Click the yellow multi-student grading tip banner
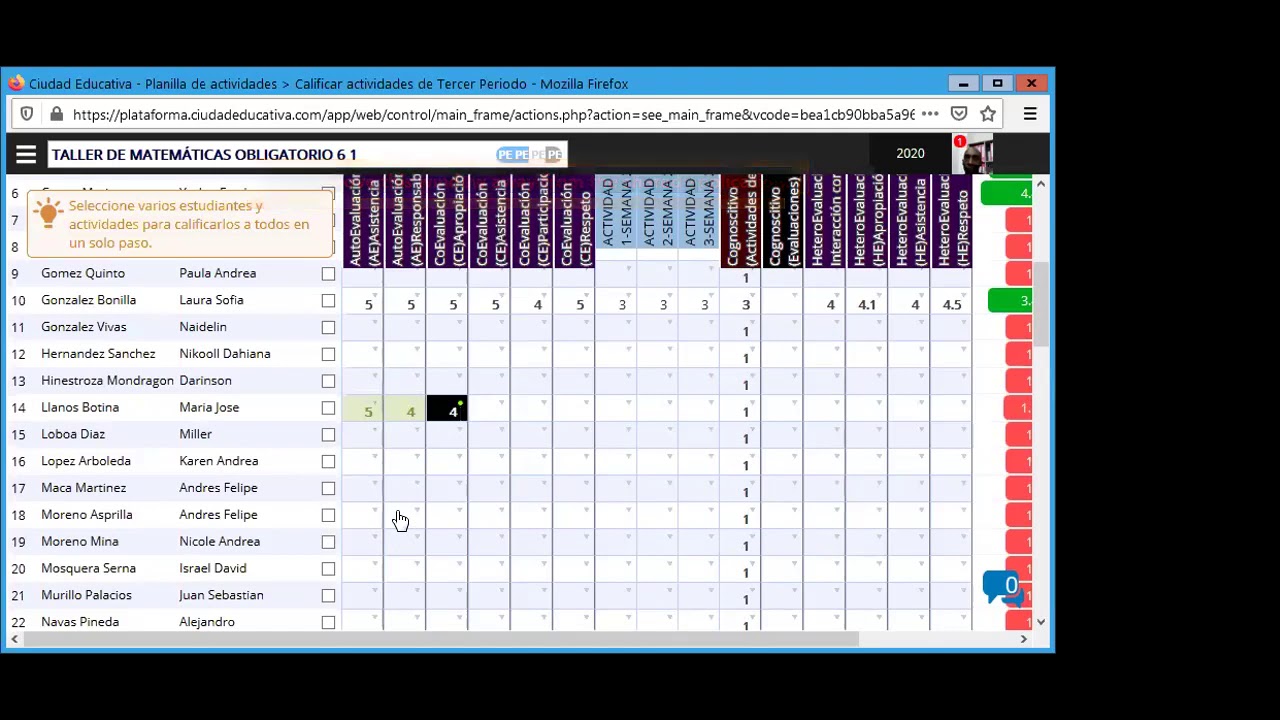1280x720 pixels. [180, 224]
